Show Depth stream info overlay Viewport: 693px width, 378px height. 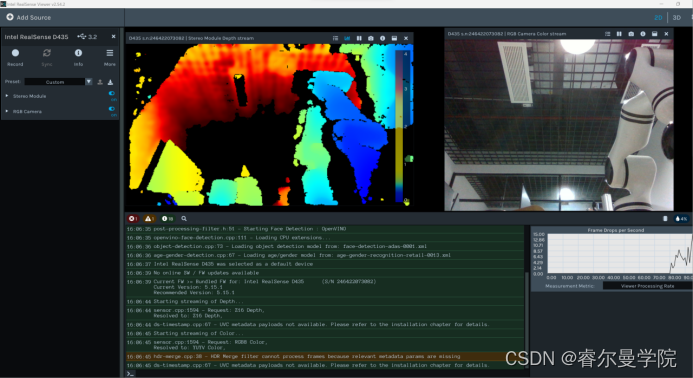pyautogui.click(x=383, y=38)
